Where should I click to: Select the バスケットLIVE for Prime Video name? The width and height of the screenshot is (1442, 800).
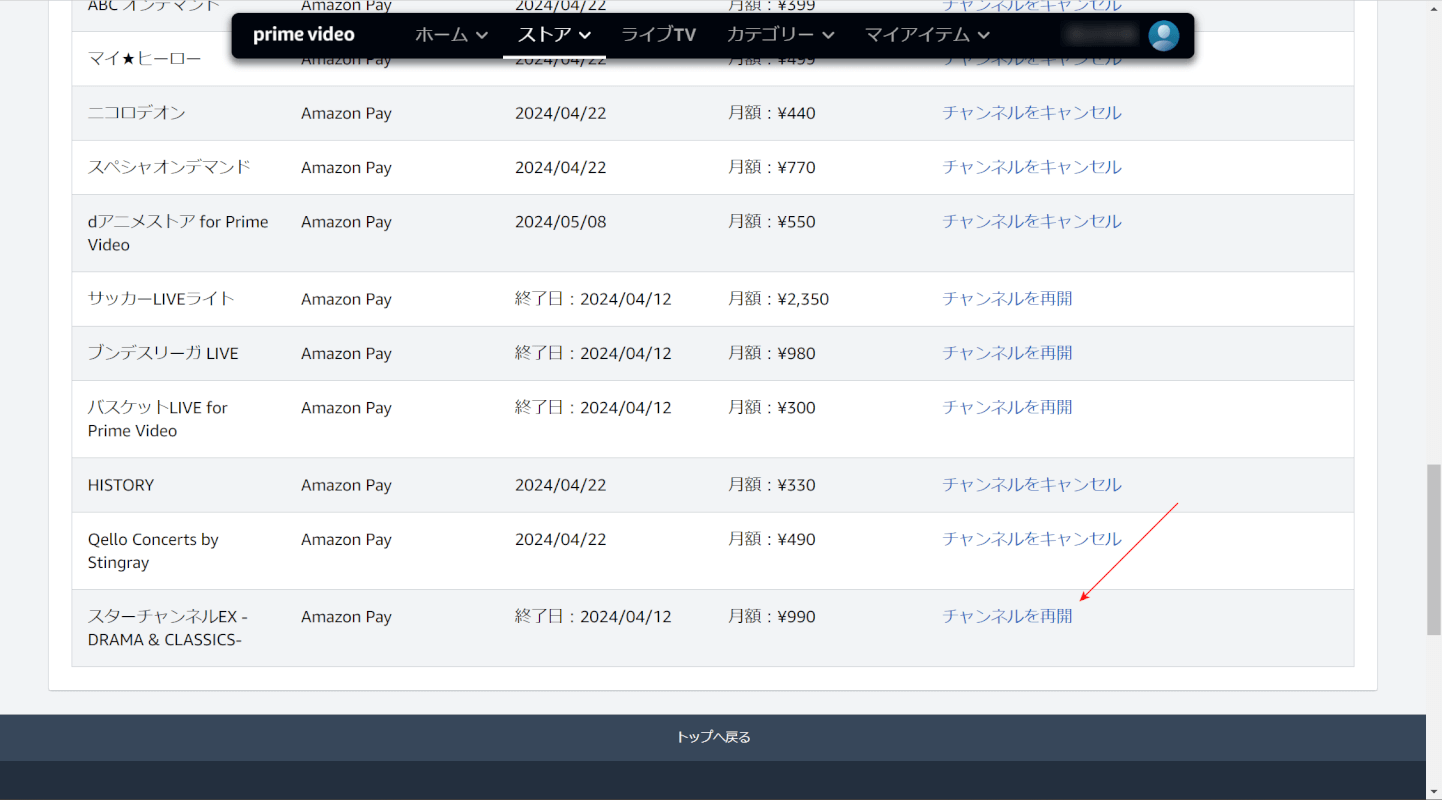pyautogui.click(x=158, y=419)
